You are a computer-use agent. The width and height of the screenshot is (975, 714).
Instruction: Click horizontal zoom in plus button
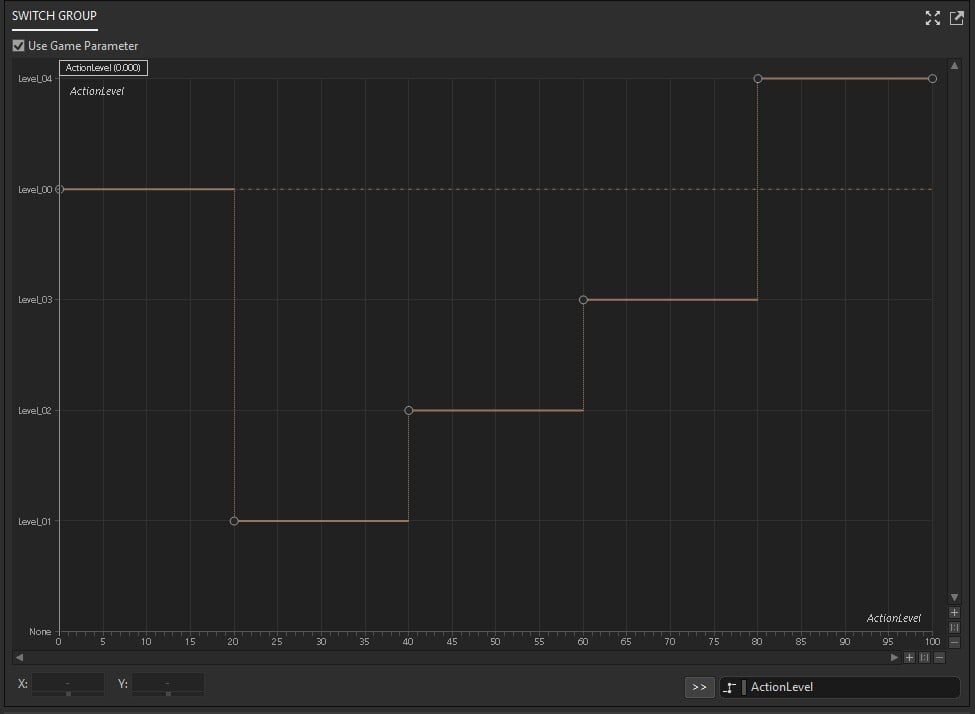pos(909,657)
